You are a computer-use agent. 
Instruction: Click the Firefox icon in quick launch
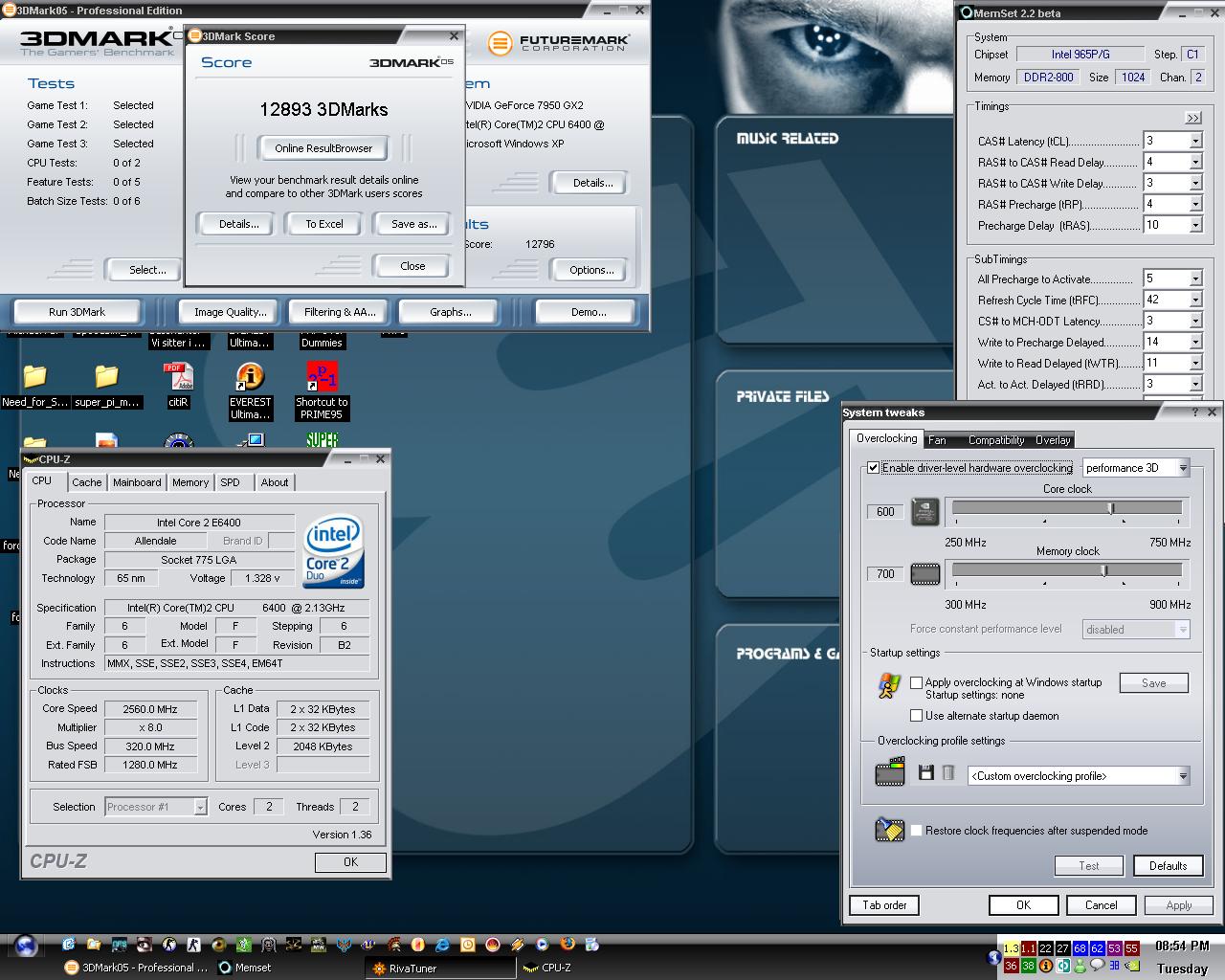[567, 944]
